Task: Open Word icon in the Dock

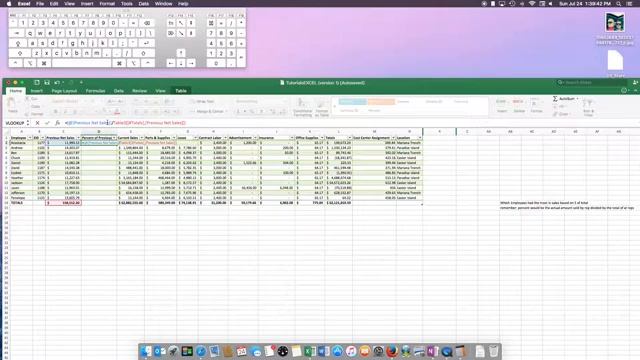Action: (324, 351)
